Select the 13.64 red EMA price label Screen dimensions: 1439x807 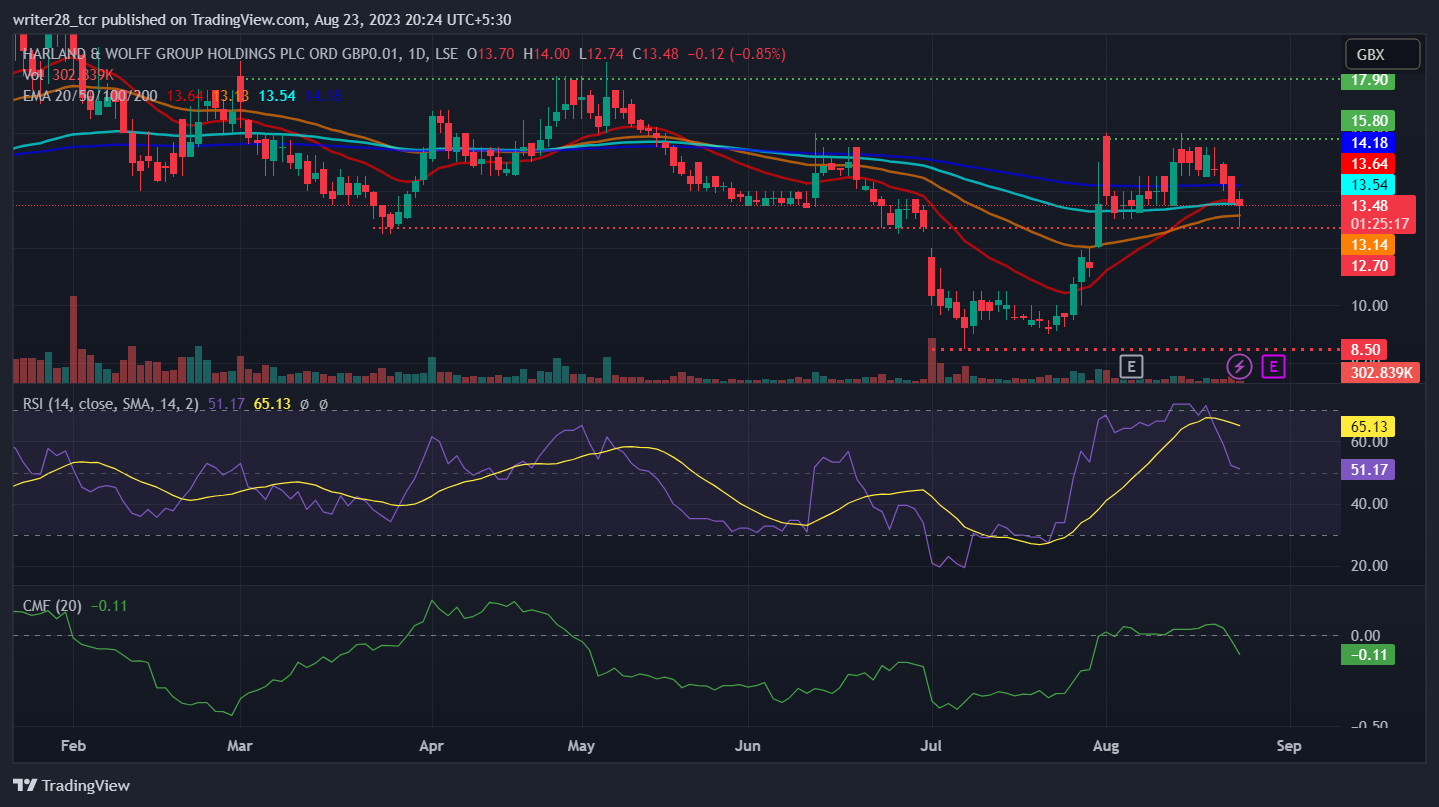[1367, 163]
